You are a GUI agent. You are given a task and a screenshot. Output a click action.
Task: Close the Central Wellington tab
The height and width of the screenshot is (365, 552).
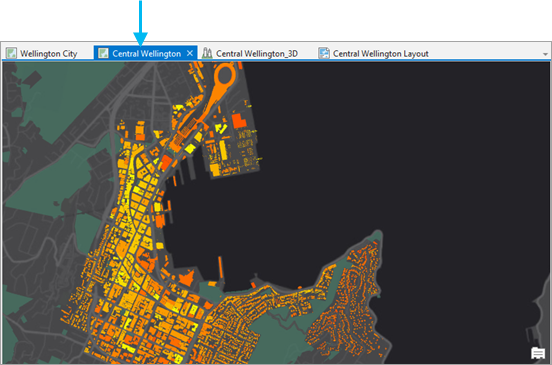[190, 54]
